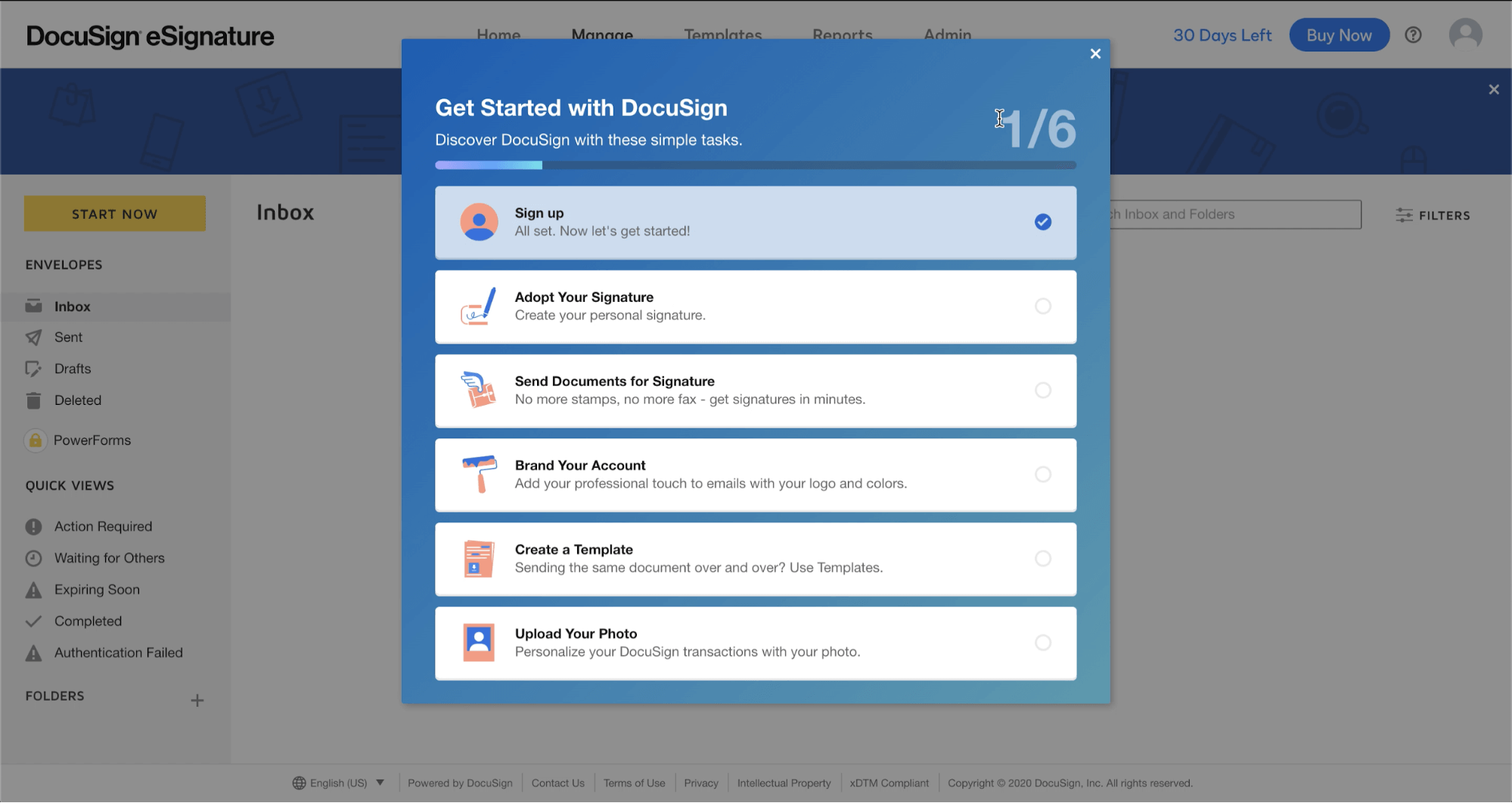1512x803 pixels.
Task: Click the Expiring Soon warning triangle icon
Action: click(33, 590)
